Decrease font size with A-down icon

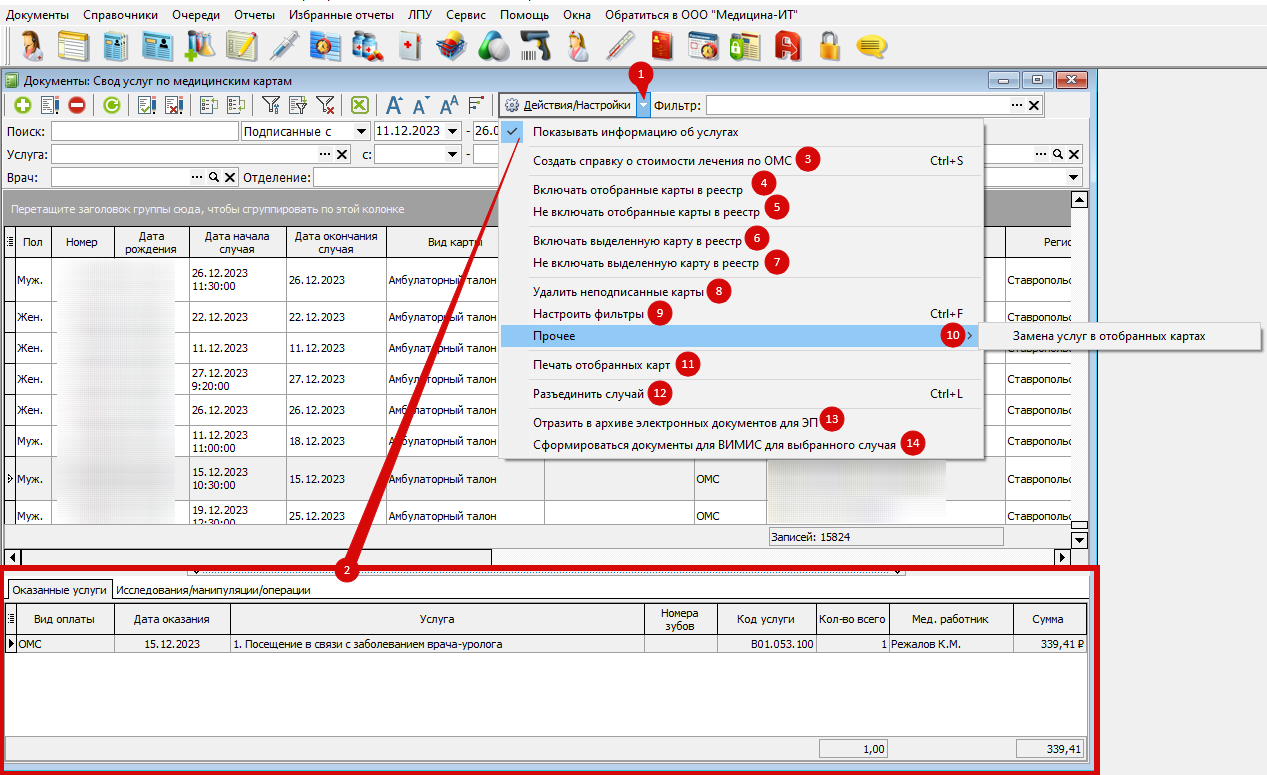coord(421,105)
